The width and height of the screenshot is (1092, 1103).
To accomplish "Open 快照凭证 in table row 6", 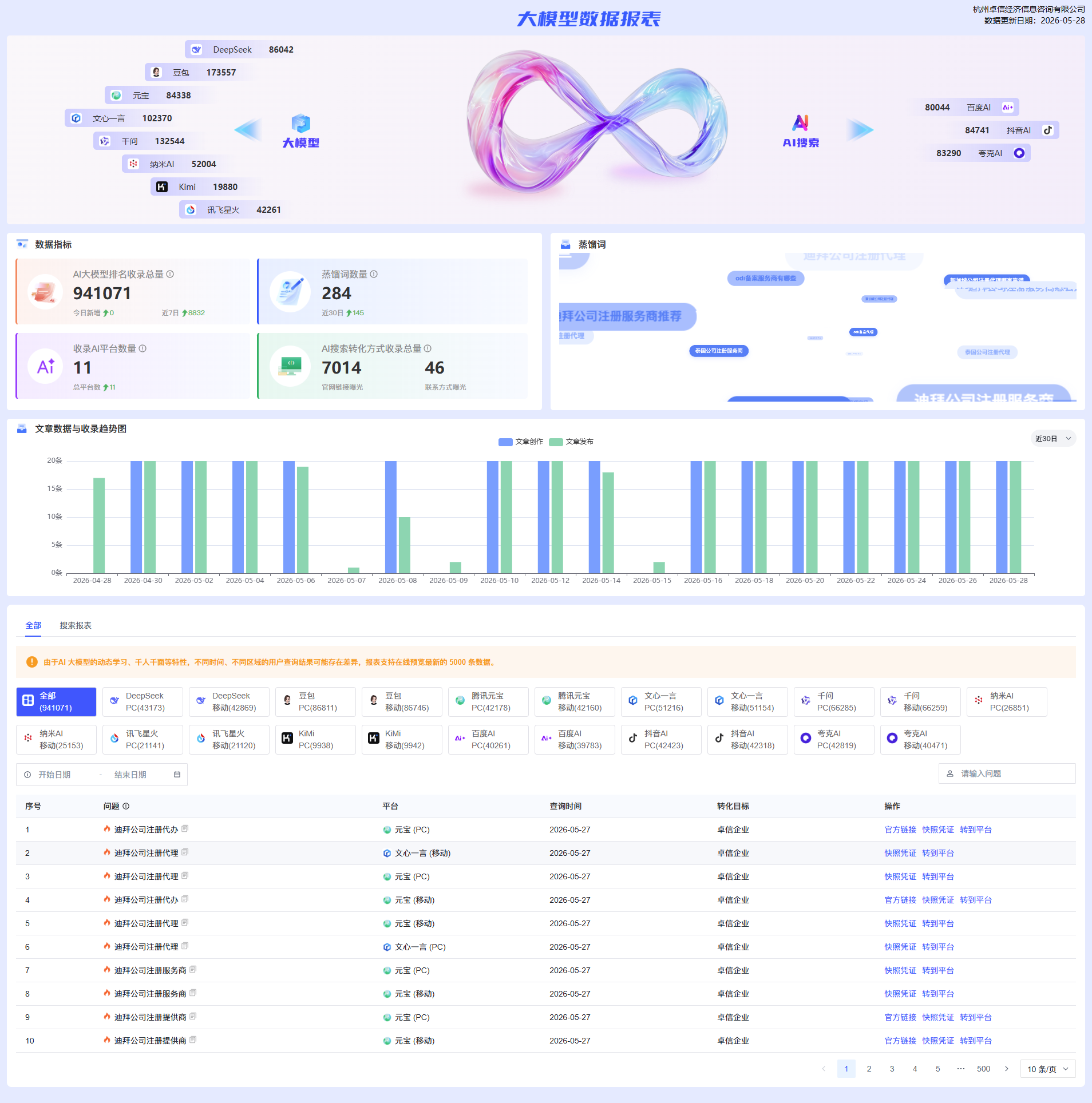I will coord(900,947).
